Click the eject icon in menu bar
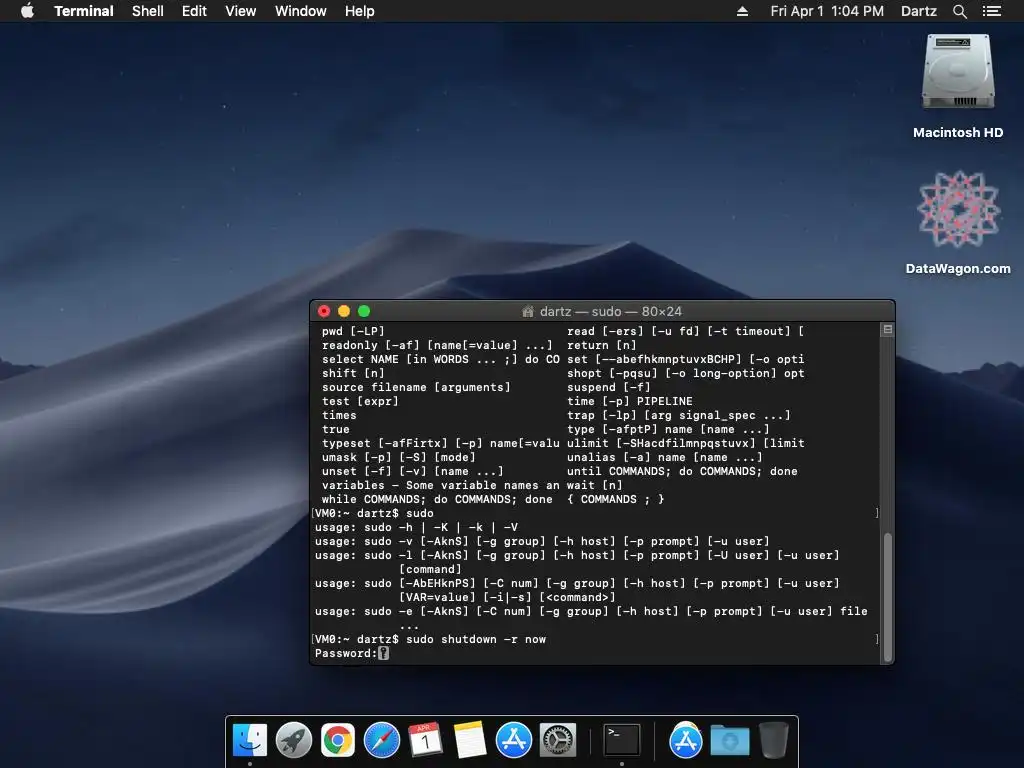The image size is (1024, 768). pos(742,11)
